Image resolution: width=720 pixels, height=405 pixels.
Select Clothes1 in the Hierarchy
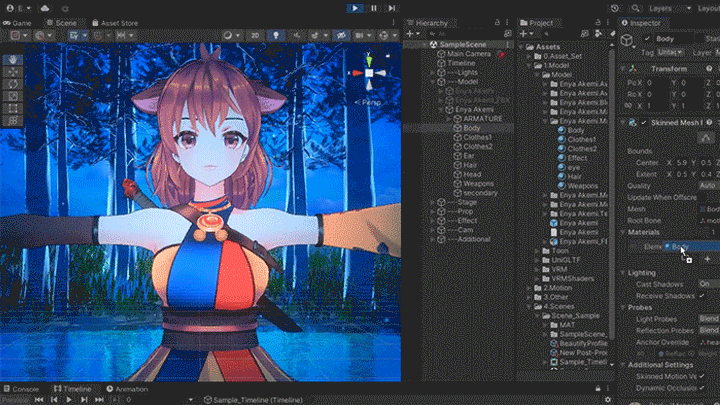pyautogui.click(x=477, y=137)
